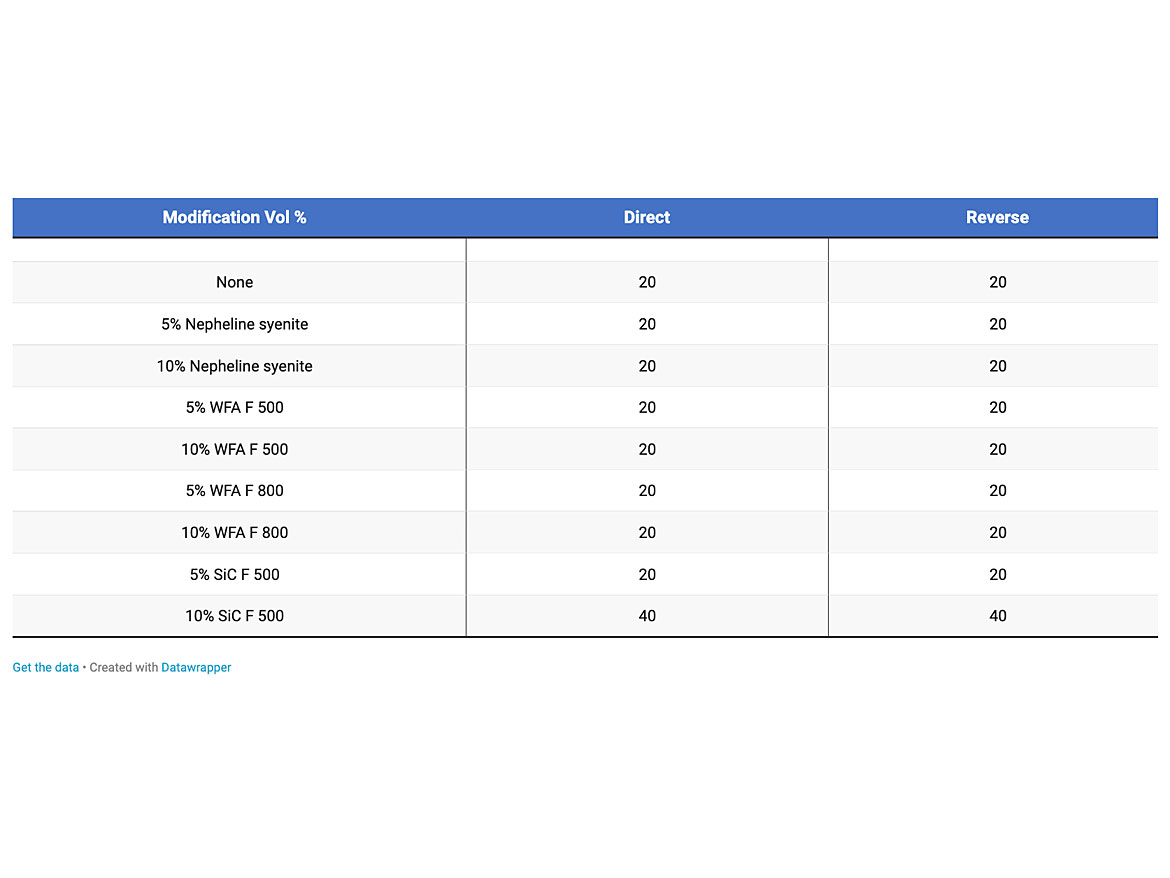The width and height of the screenshot is (1170, 878).
Task: Click the "Get the data" link
Action: [45, 668]
